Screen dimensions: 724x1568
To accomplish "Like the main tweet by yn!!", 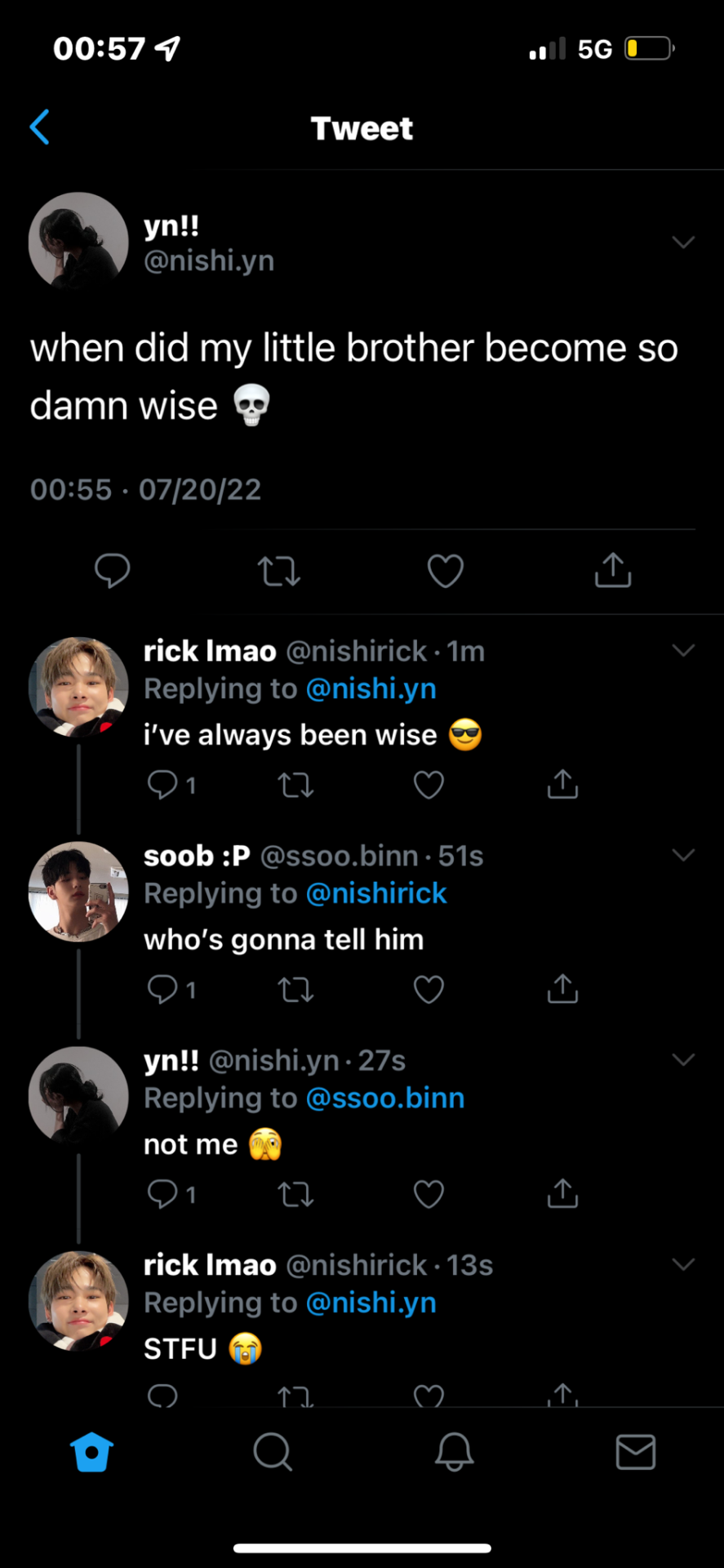I will (x=446, y=571).
